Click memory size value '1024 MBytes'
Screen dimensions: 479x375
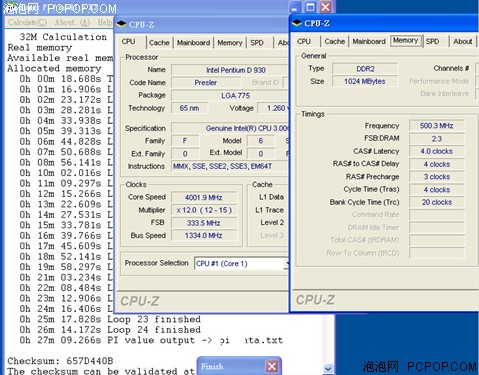(365, 81)
